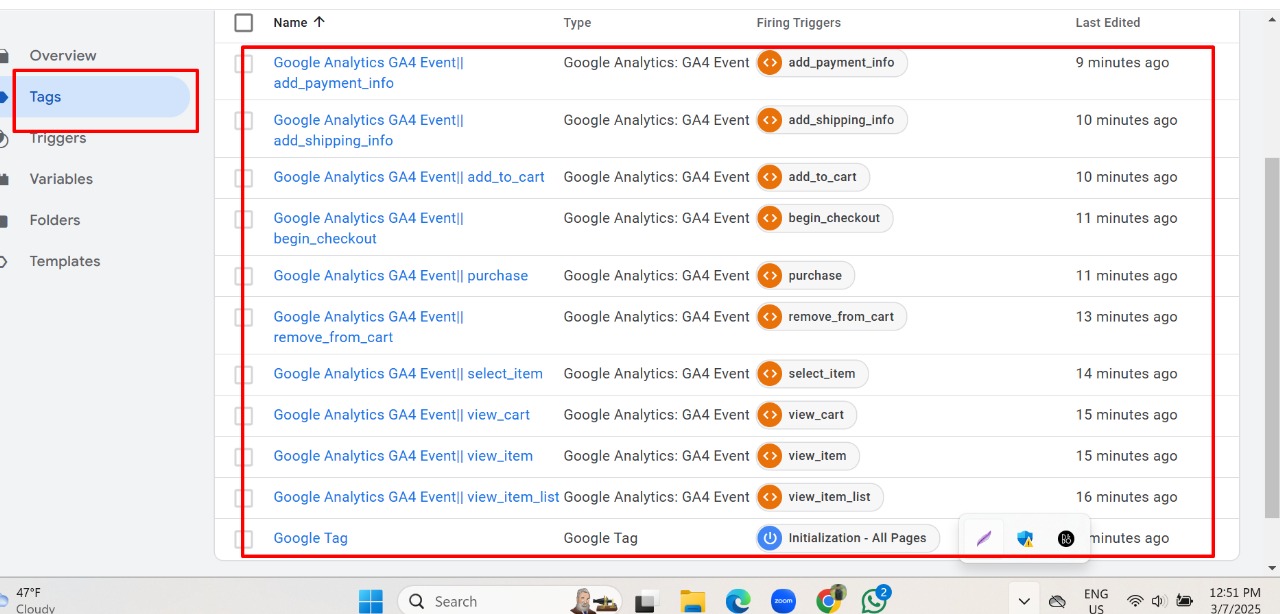Open the Google Tag link

(x=311, y=538)
